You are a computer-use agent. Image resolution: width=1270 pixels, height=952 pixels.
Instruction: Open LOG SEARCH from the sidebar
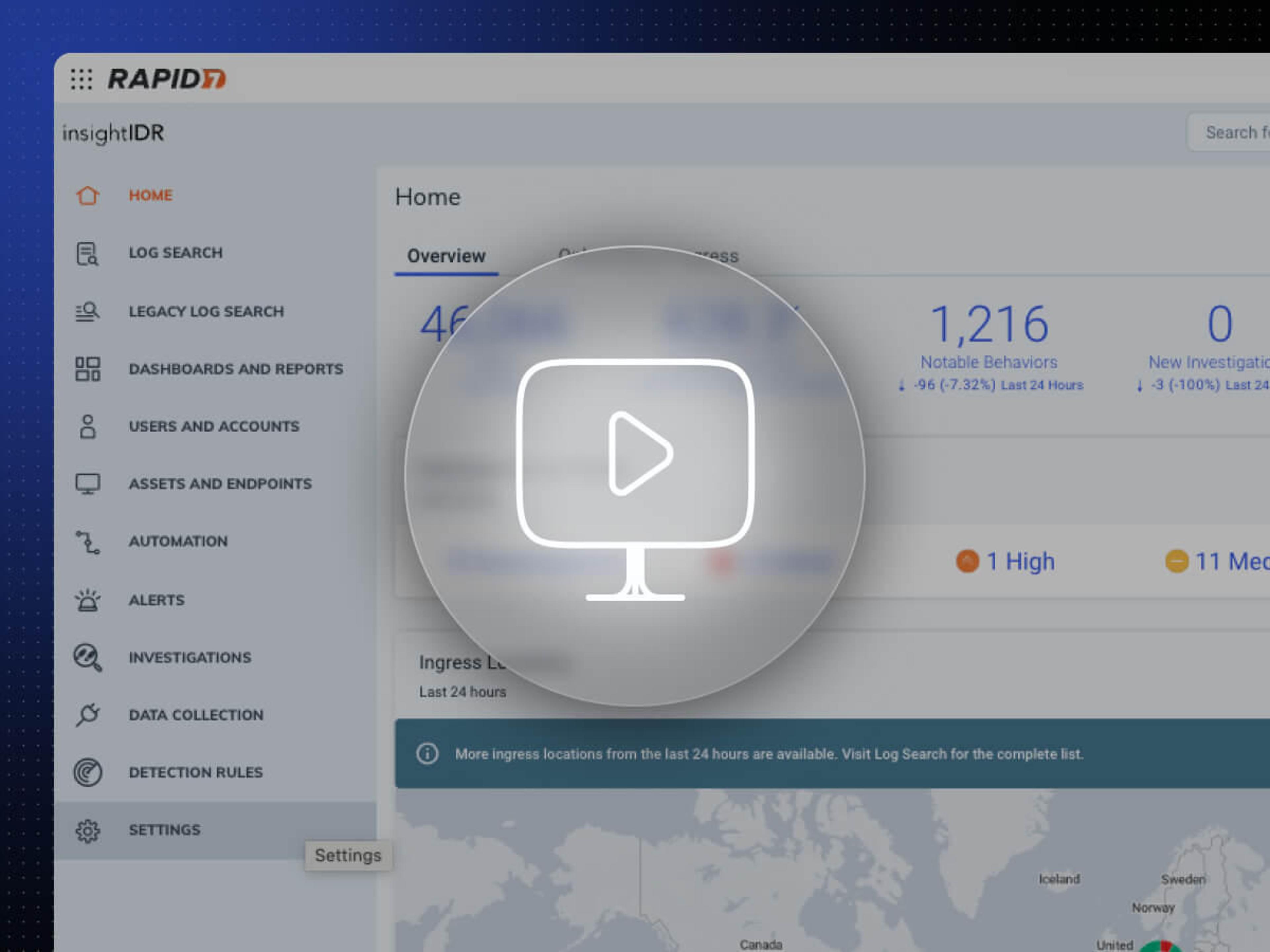tap(176, 253)
